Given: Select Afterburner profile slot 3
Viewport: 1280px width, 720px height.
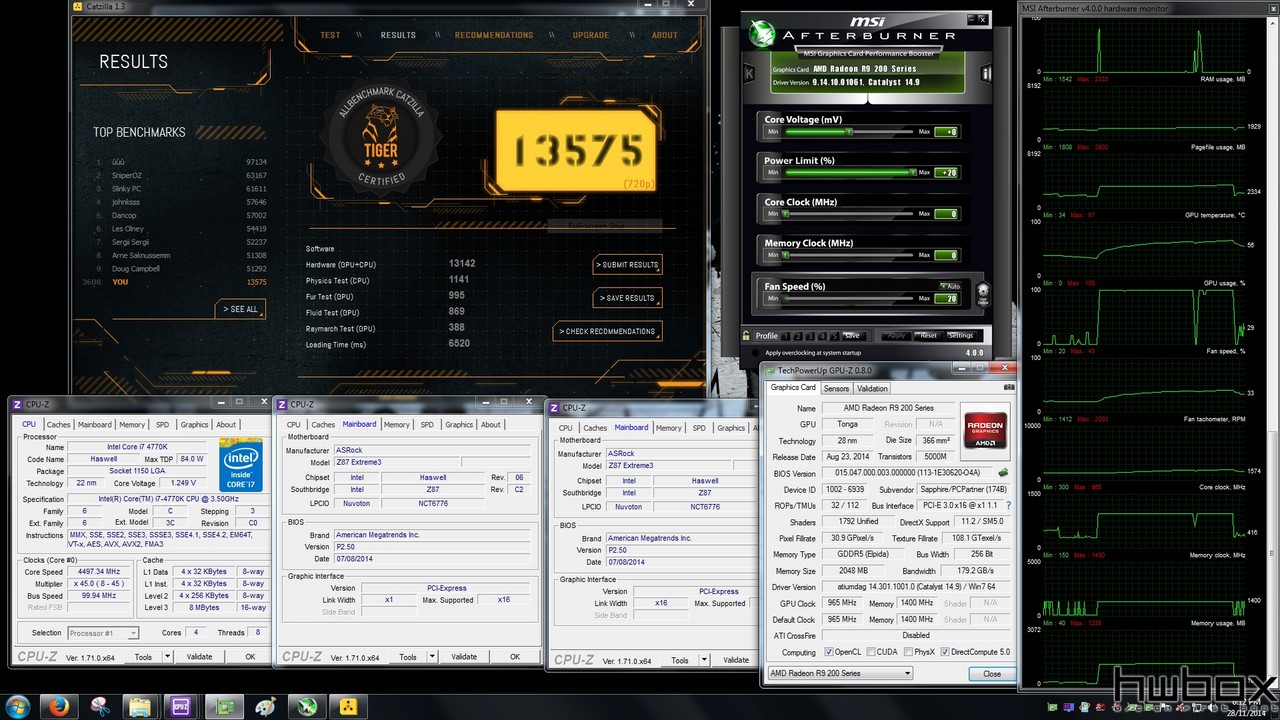Looking at the screenshot, I should point(809,336).
